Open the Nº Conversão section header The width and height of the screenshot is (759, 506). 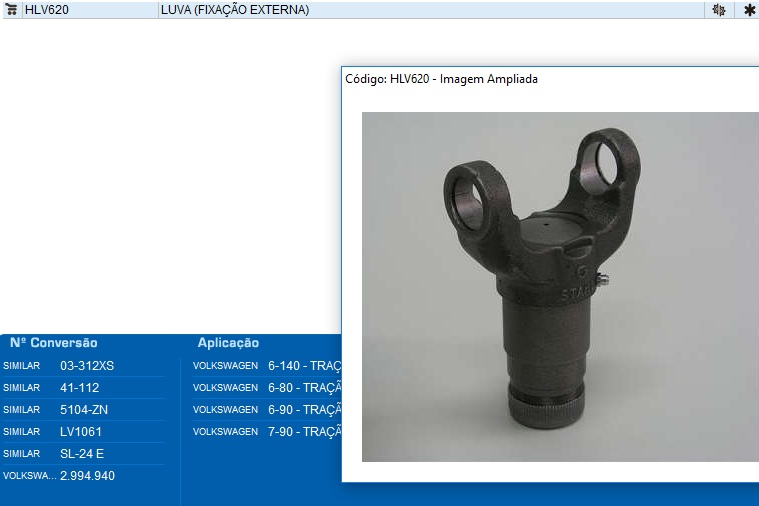pos(53,343)
